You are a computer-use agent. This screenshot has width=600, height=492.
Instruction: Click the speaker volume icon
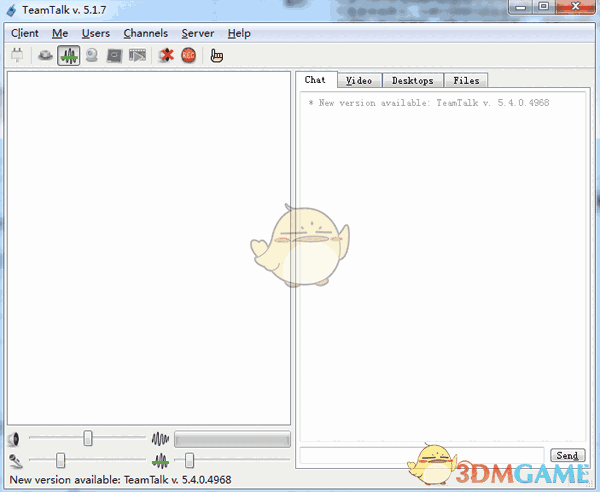[x=14, y=439]
